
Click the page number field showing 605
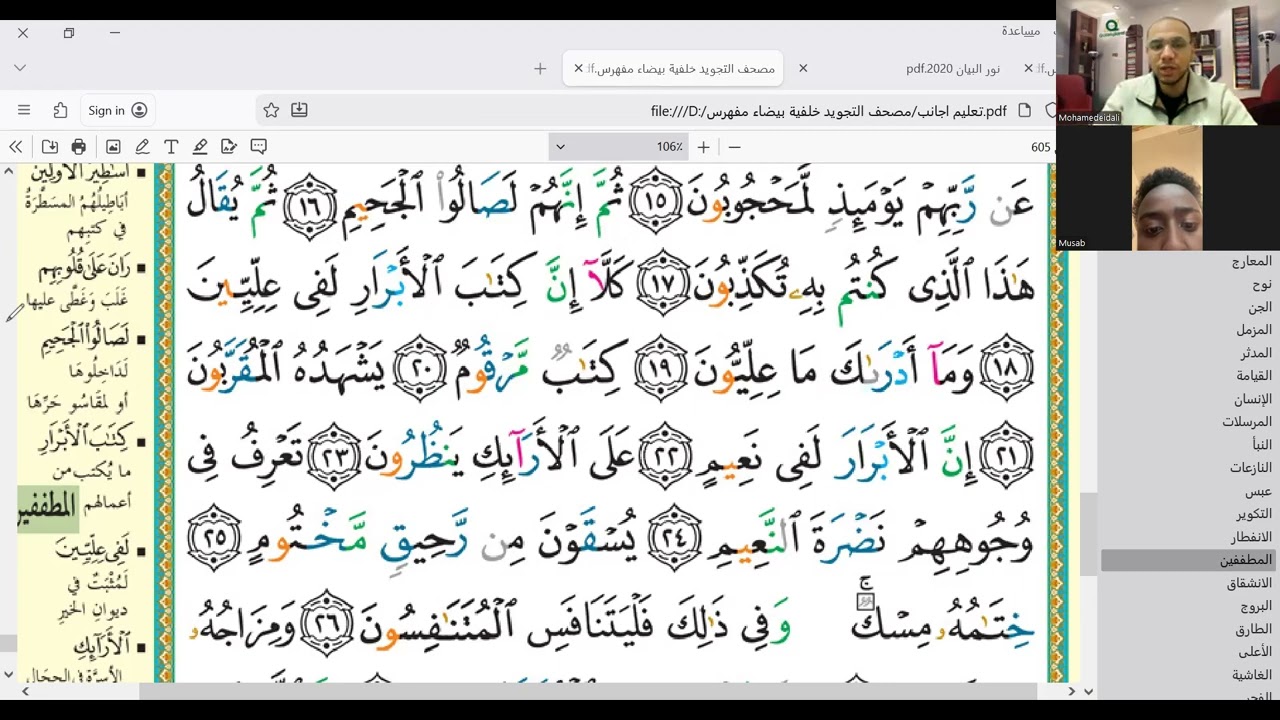(x=1040, y=147)
